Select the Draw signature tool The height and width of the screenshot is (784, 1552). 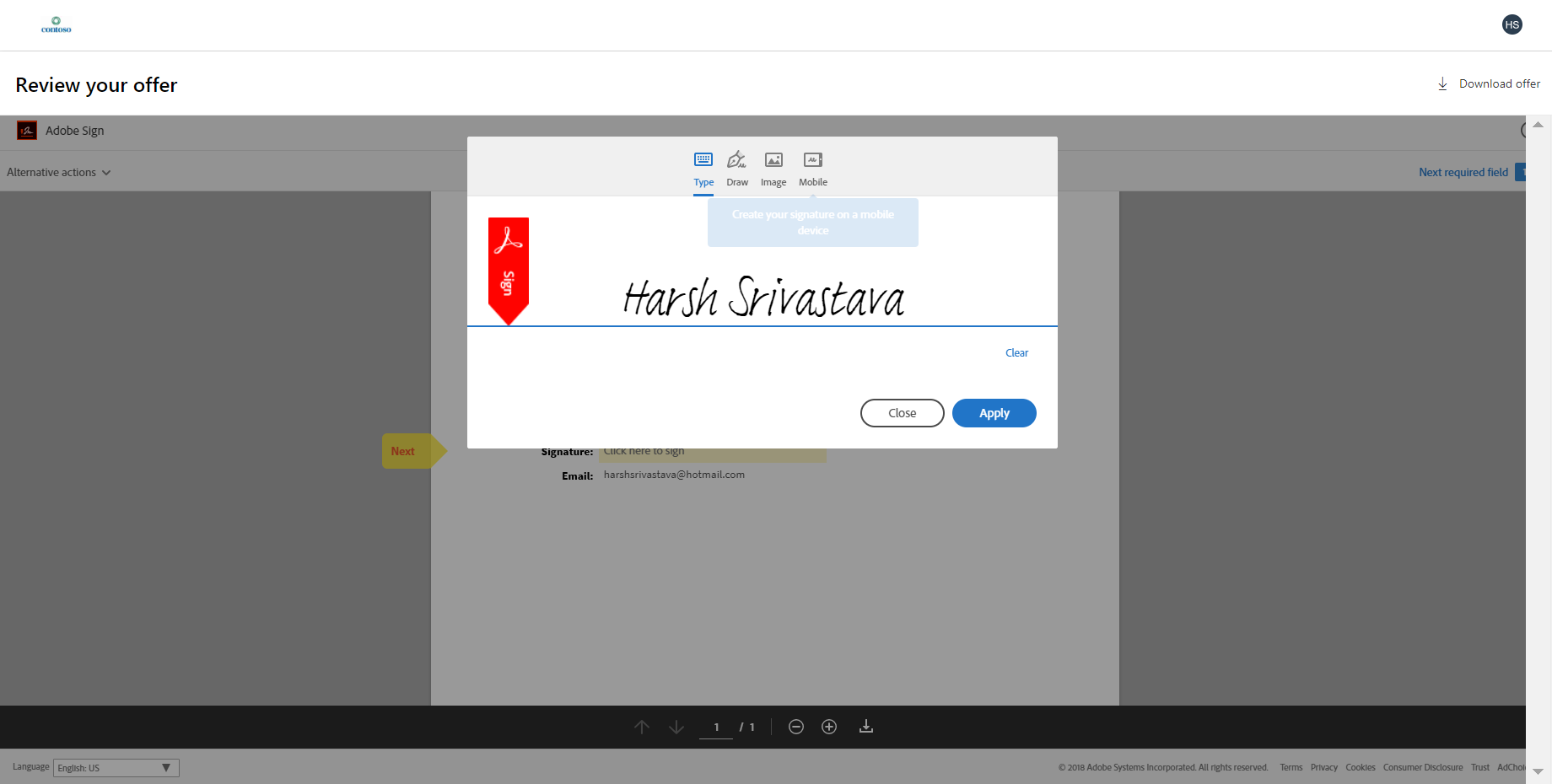click(736, 168)
